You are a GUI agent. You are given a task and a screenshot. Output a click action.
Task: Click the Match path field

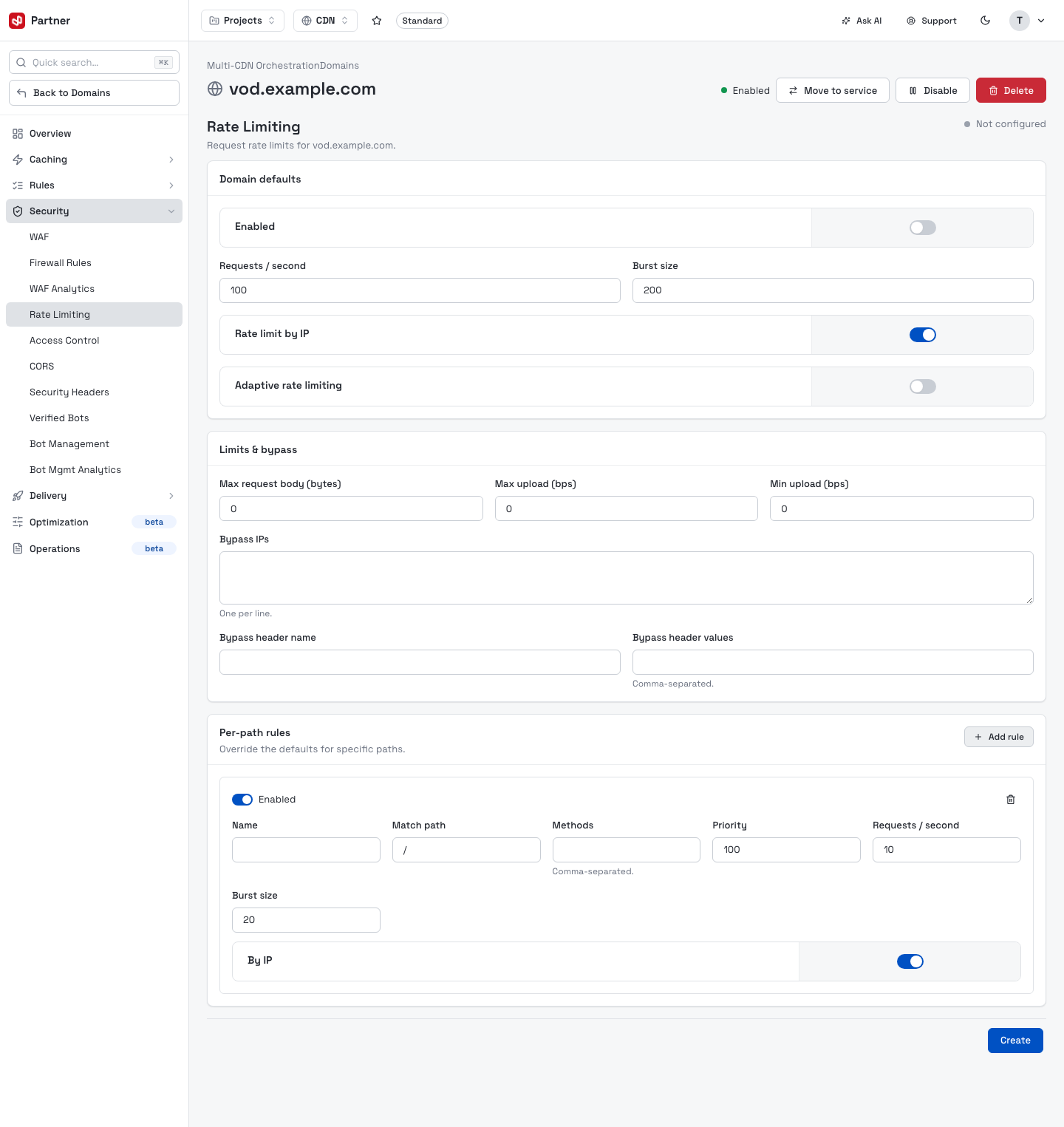466,850
